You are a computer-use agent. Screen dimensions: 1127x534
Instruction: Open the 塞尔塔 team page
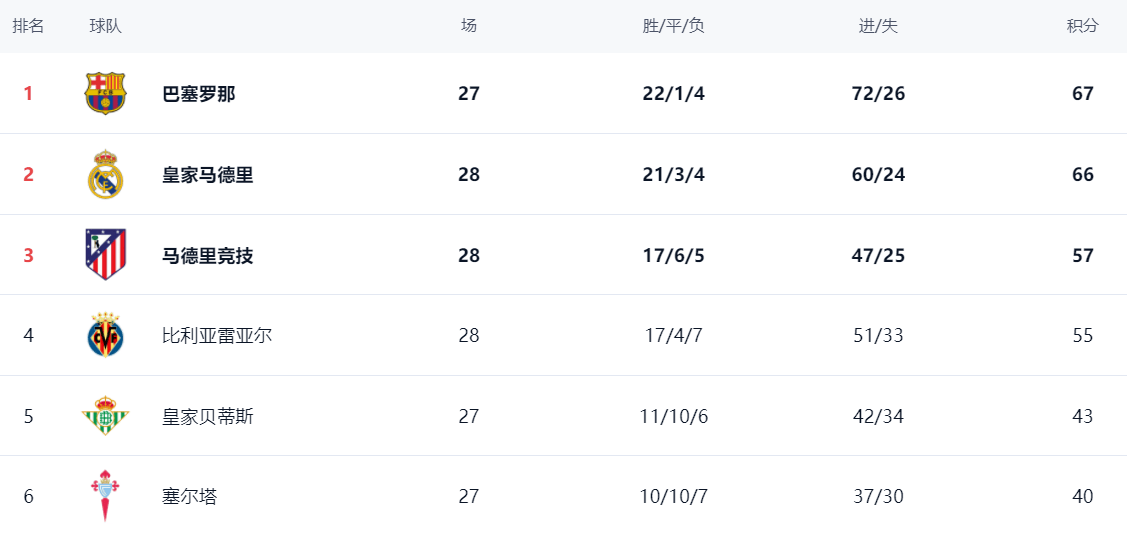[x=189, y=497]
